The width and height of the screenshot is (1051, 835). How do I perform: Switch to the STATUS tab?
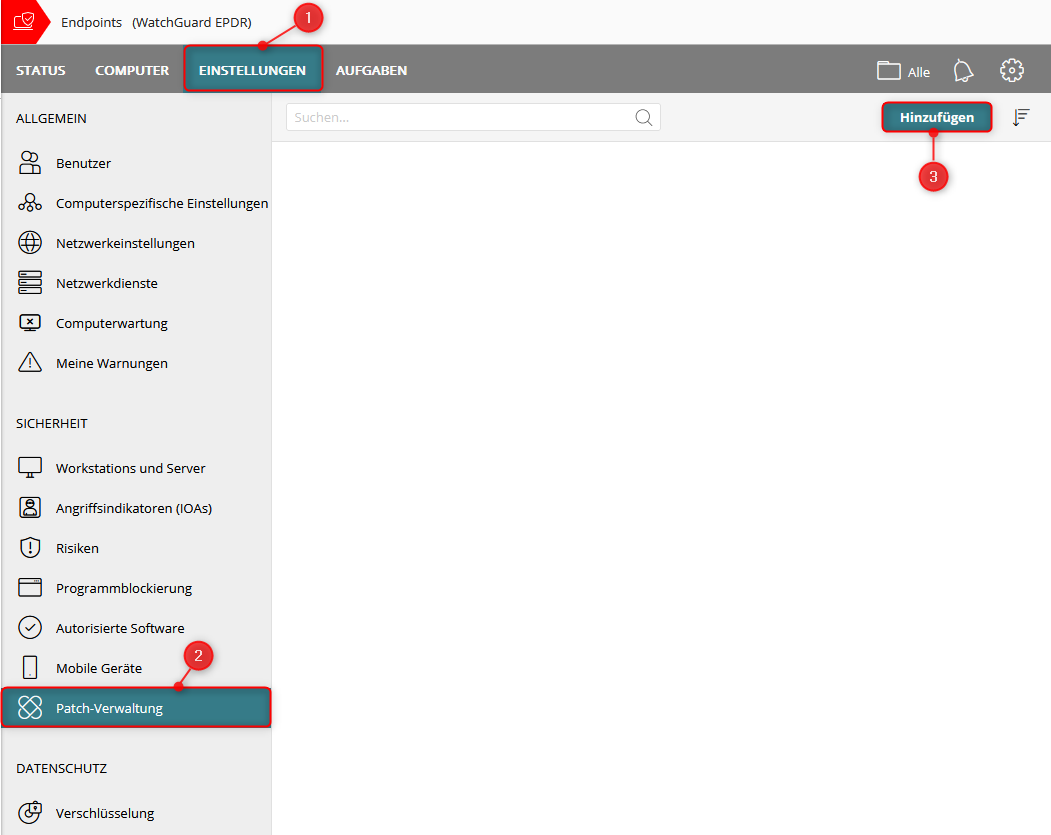(x=41, y=71)
